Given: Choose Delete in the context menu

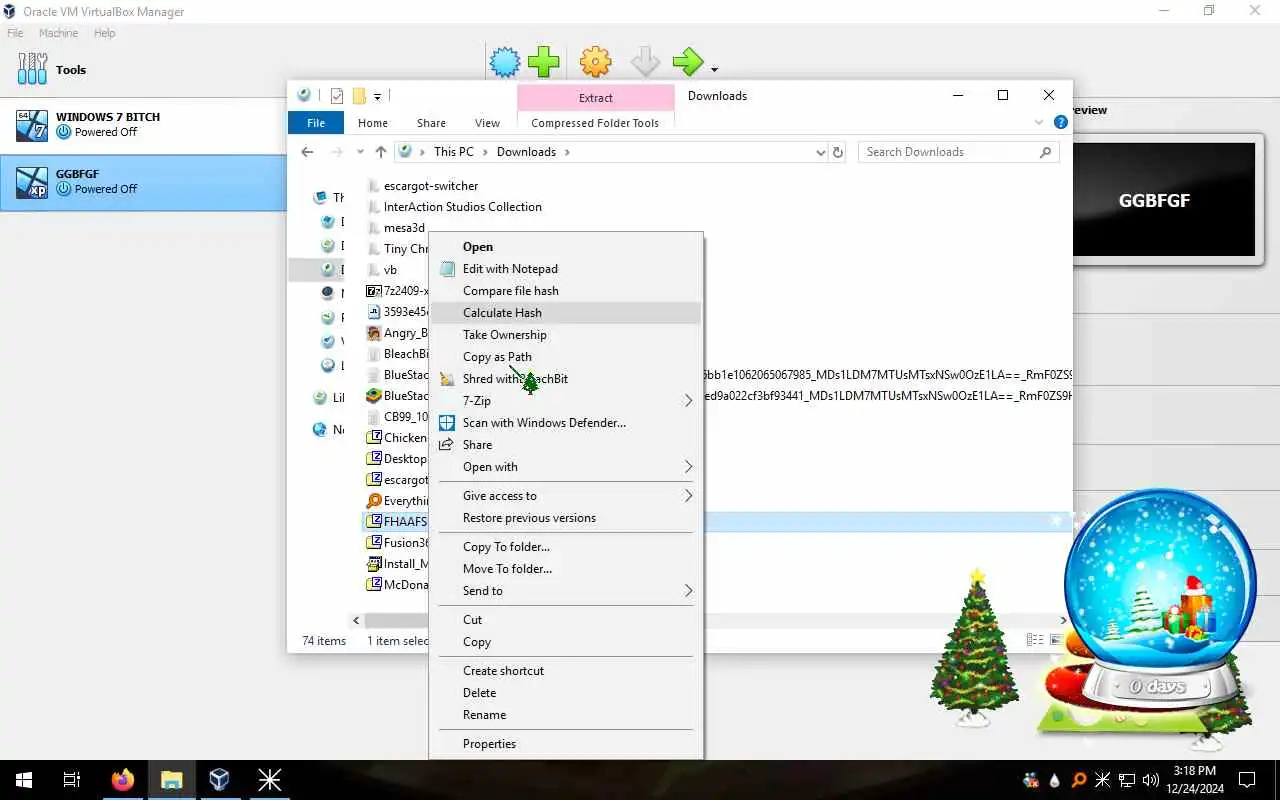Looking at the screenshot, I should coord(566,693).
